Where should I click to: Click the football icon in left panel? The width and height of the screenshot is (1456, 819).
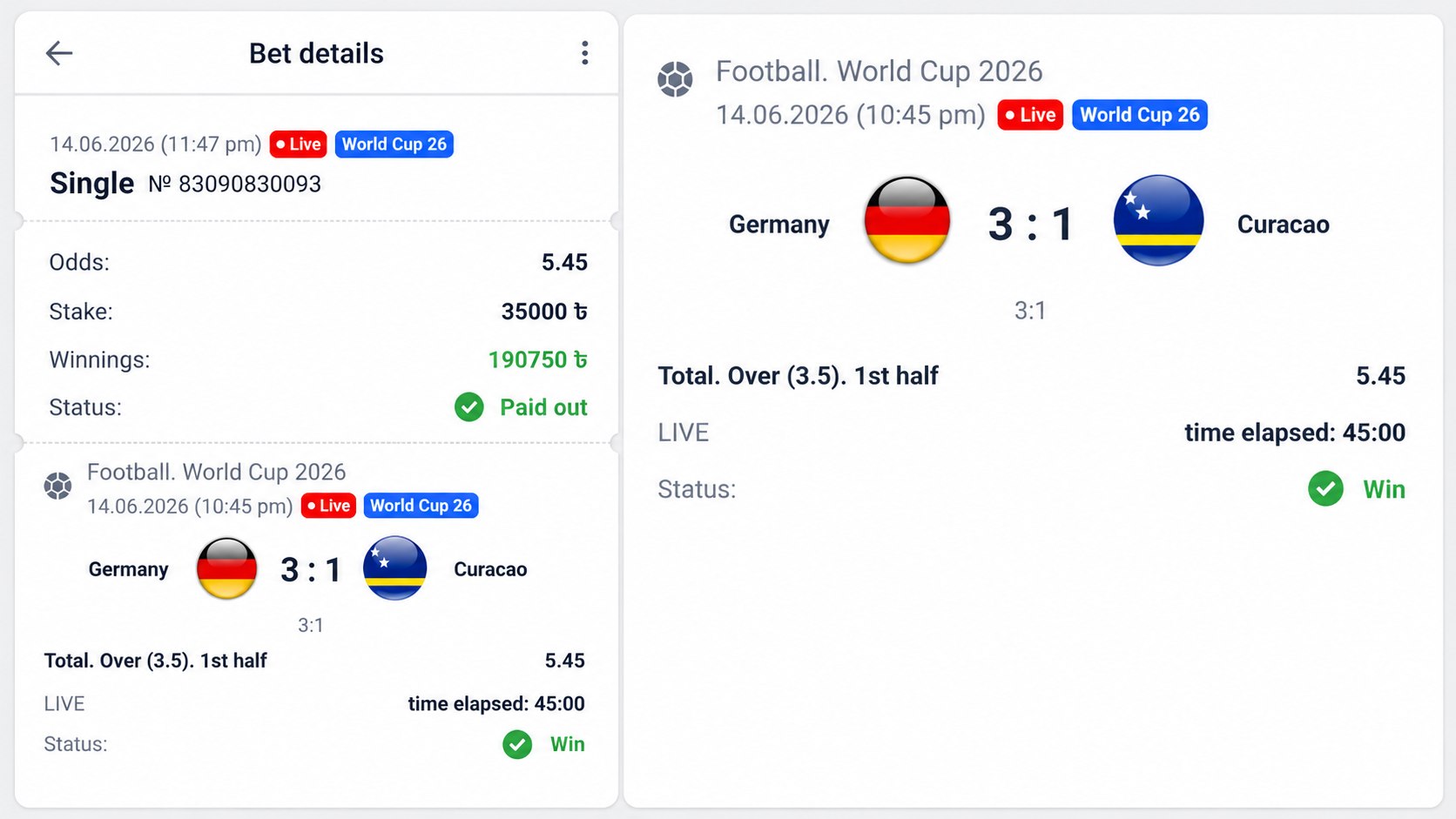coord(58,486)
